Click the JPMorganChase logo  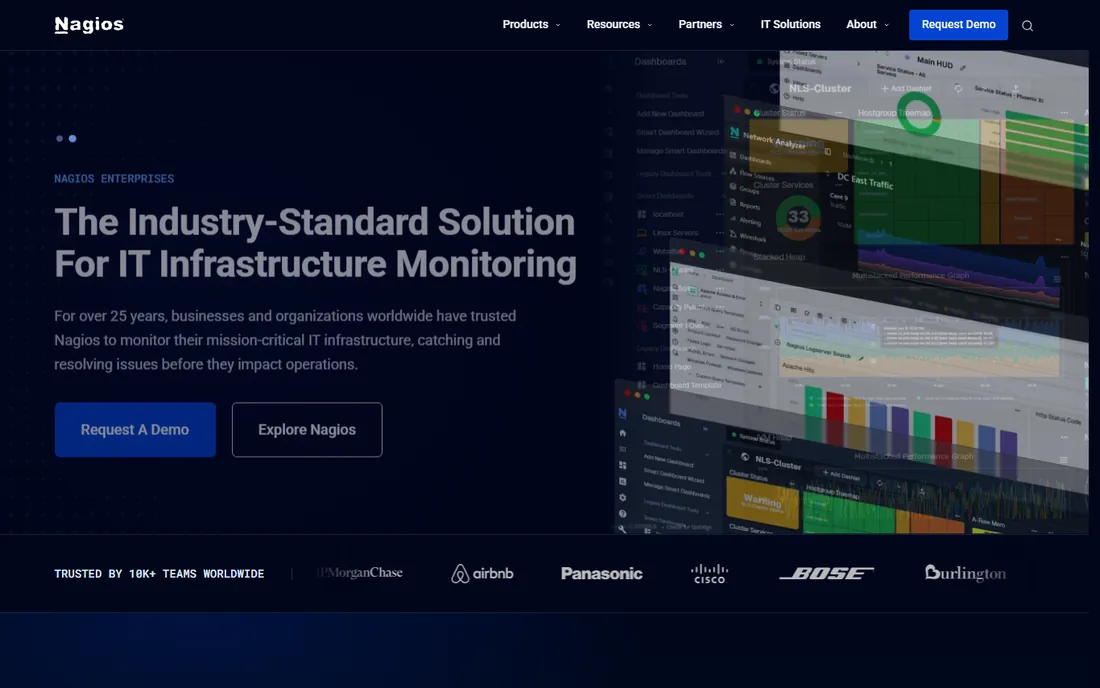point(360,573)
